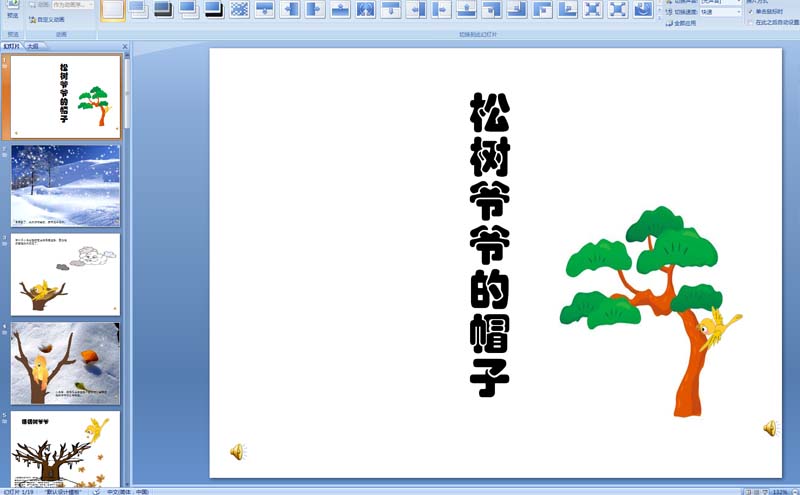Click the zoom percentage in the status bar
The image size is (800, 495).
pos(780,492)
